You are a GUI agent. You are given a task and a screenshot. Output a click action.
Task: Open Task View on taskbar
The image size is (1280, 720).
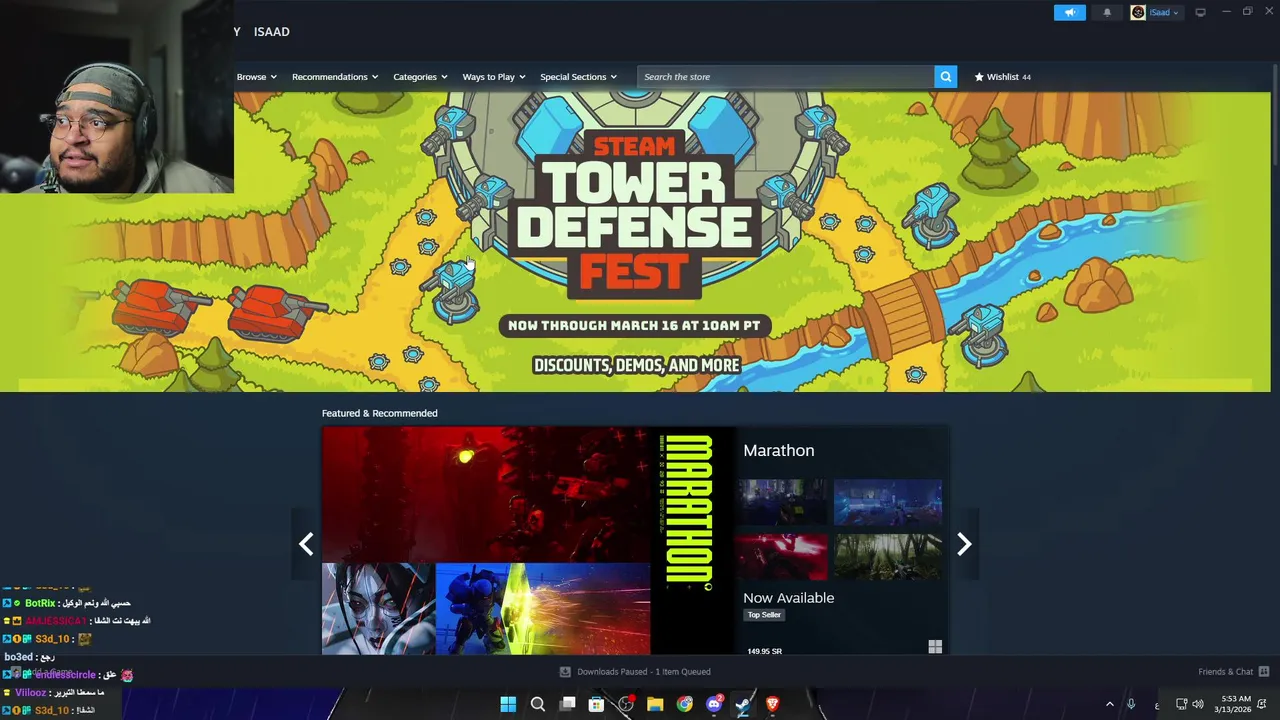point(567,704)
